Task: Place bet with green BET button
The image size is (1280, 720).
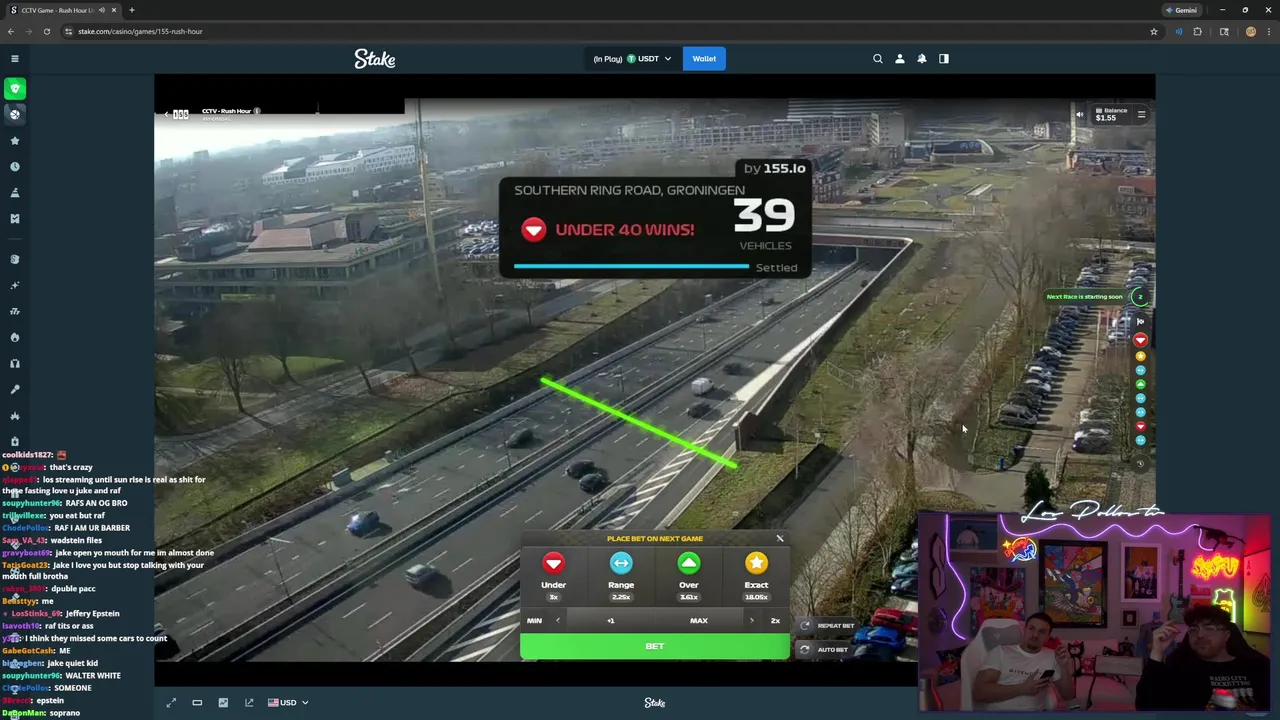Action: pyautogui.click(x=654, y=646)
